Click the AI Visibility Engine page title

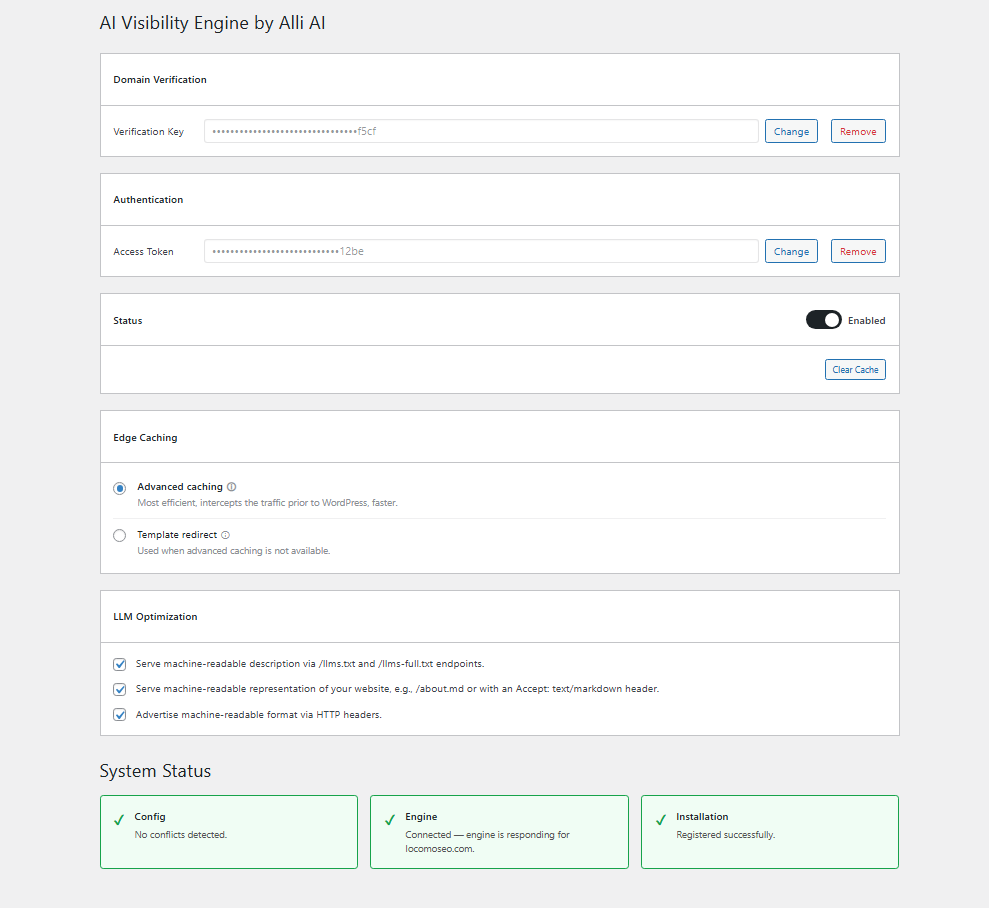click(x=213, y=23)
